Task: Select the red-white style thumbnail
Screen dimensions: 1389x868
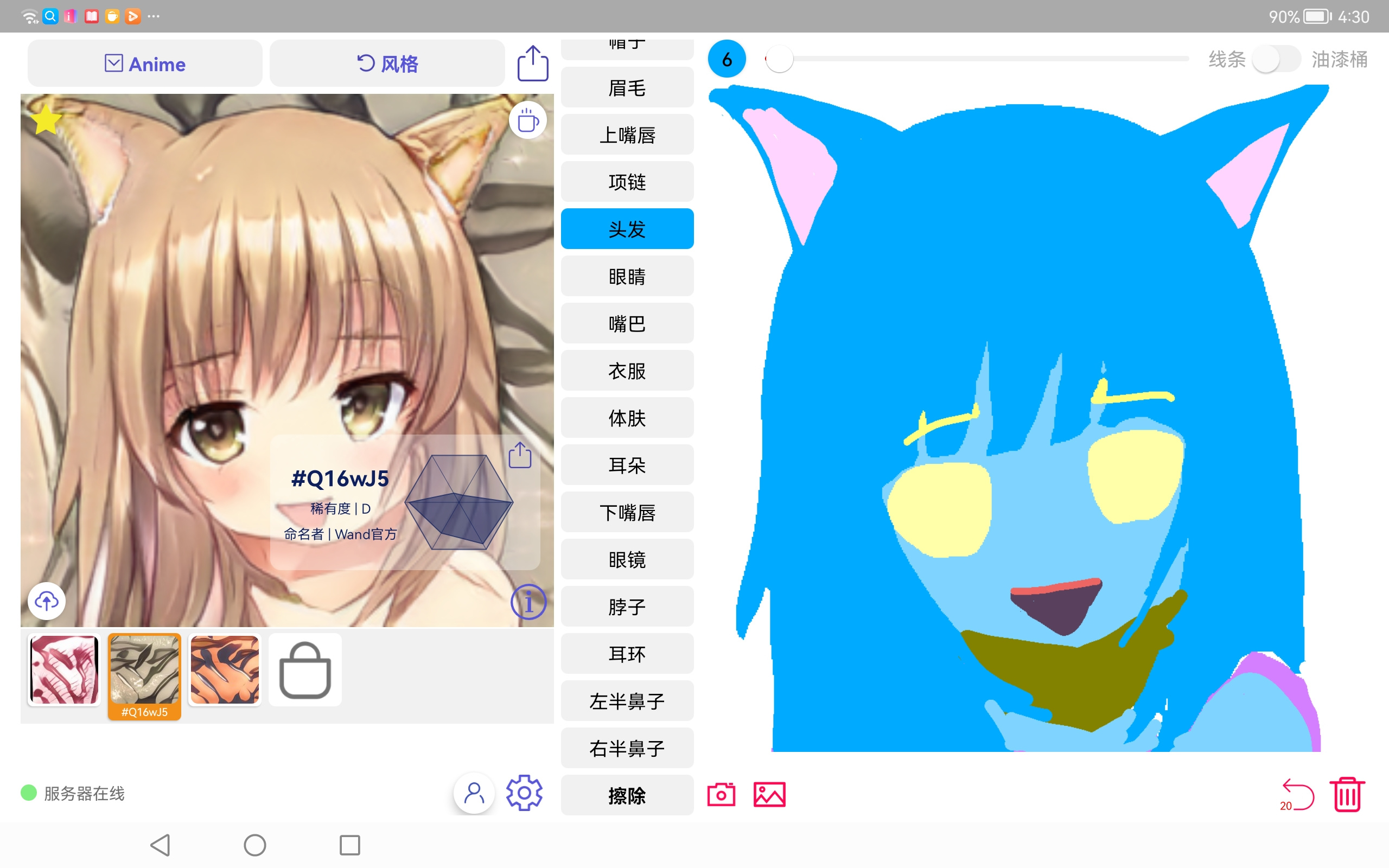Action: (x=64, y=669)
